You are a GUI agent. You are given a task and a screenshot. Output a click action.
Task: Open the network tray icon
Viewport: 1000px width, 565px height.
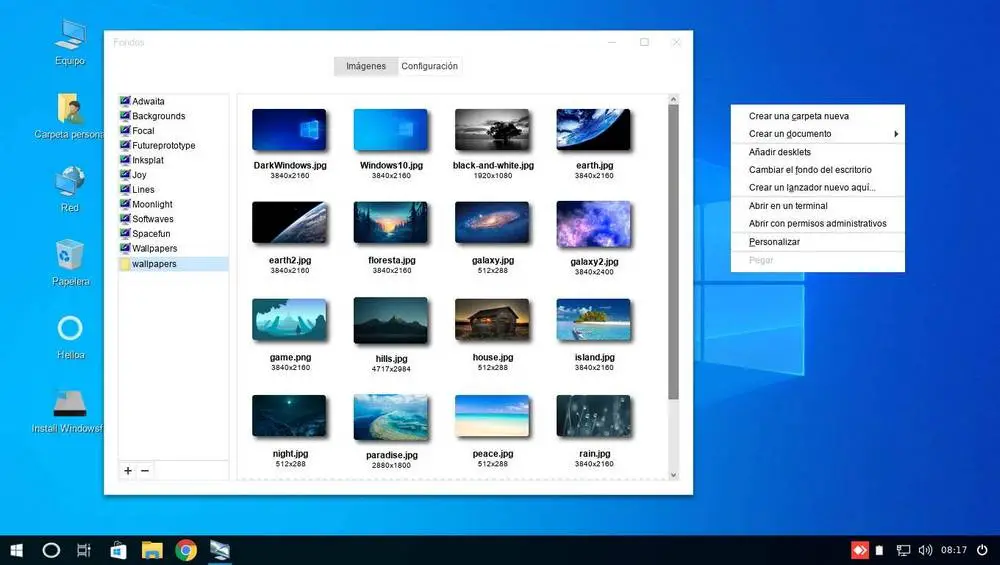click(x=903, y=550)
